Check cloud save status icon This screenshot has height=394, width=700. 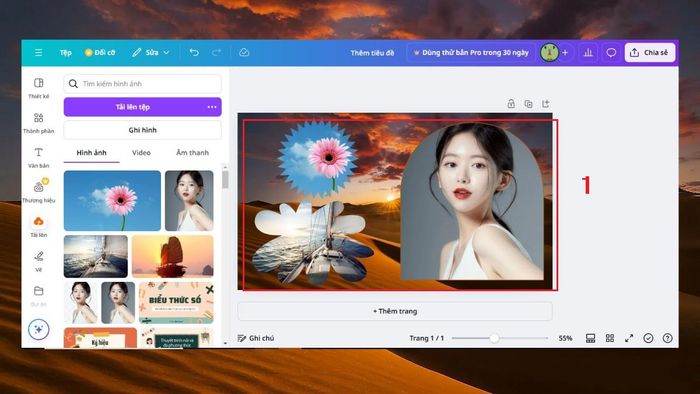[244, 53]
